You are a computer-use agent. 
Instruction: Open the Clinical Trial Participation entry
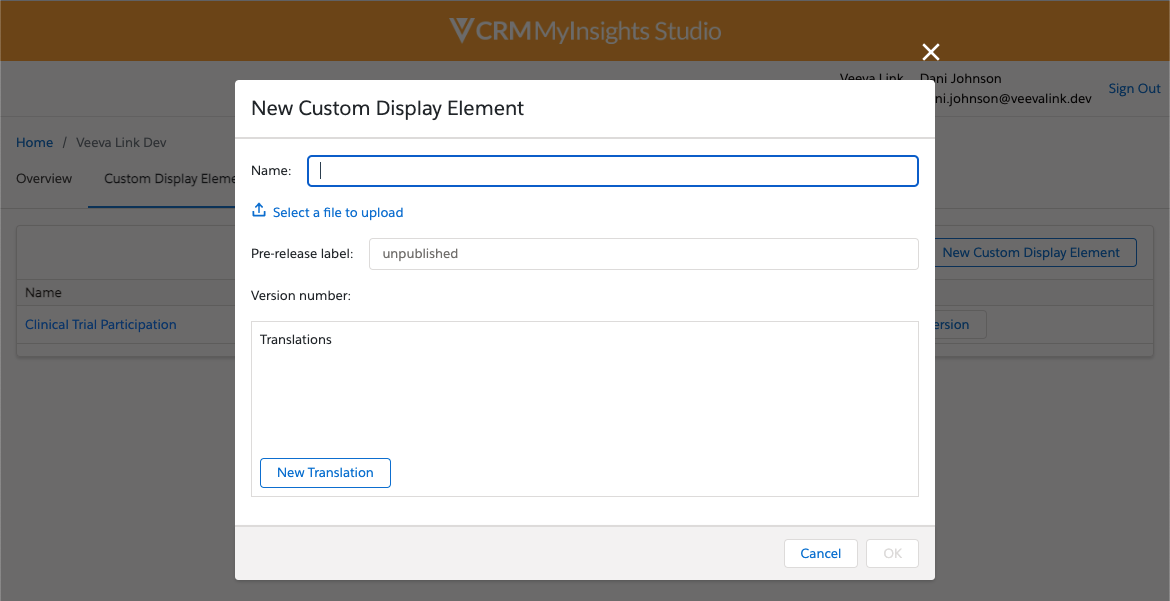(101, 325)
